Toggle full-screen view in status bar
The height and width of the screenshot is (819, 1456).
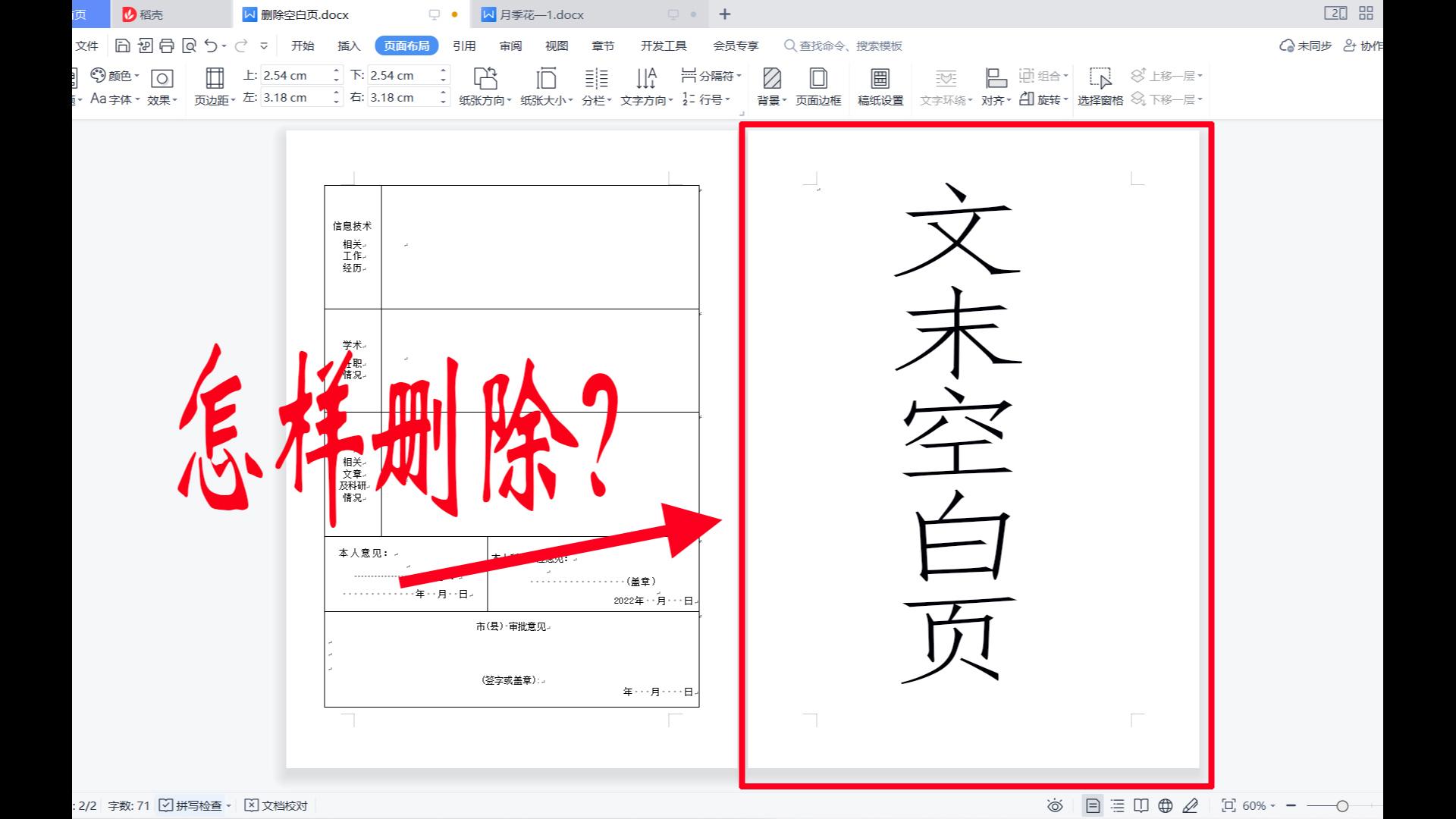pos(1230,805)
